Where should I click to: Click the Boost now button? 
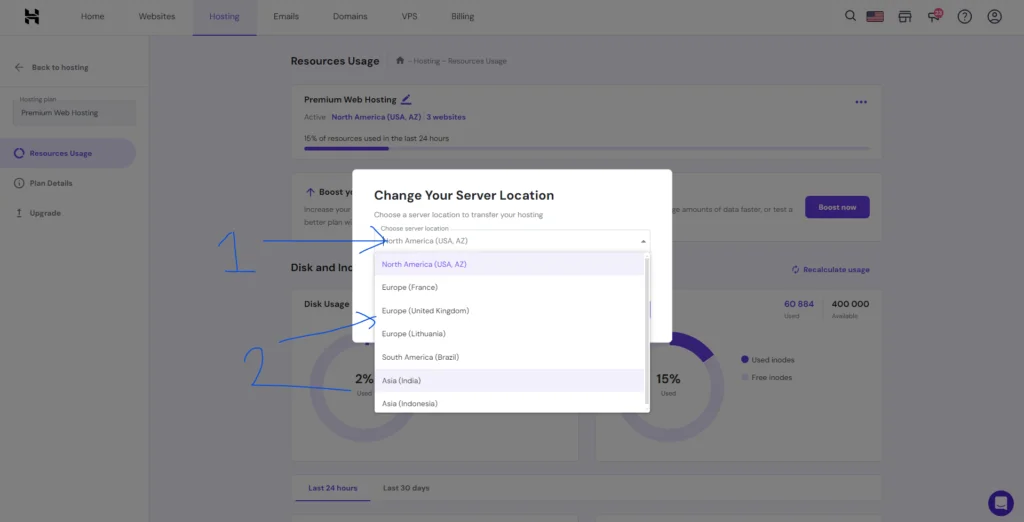point(837,207)
